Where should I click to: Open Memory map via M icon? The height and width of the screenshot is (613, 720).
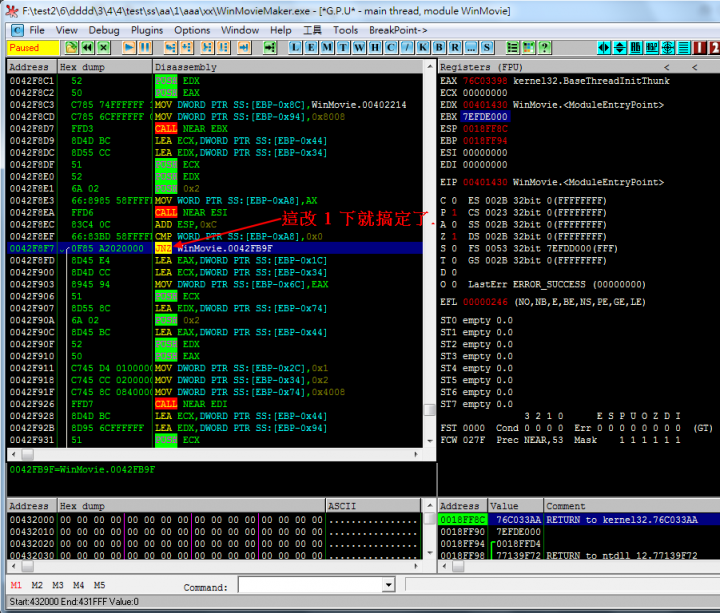coord(327,47)
